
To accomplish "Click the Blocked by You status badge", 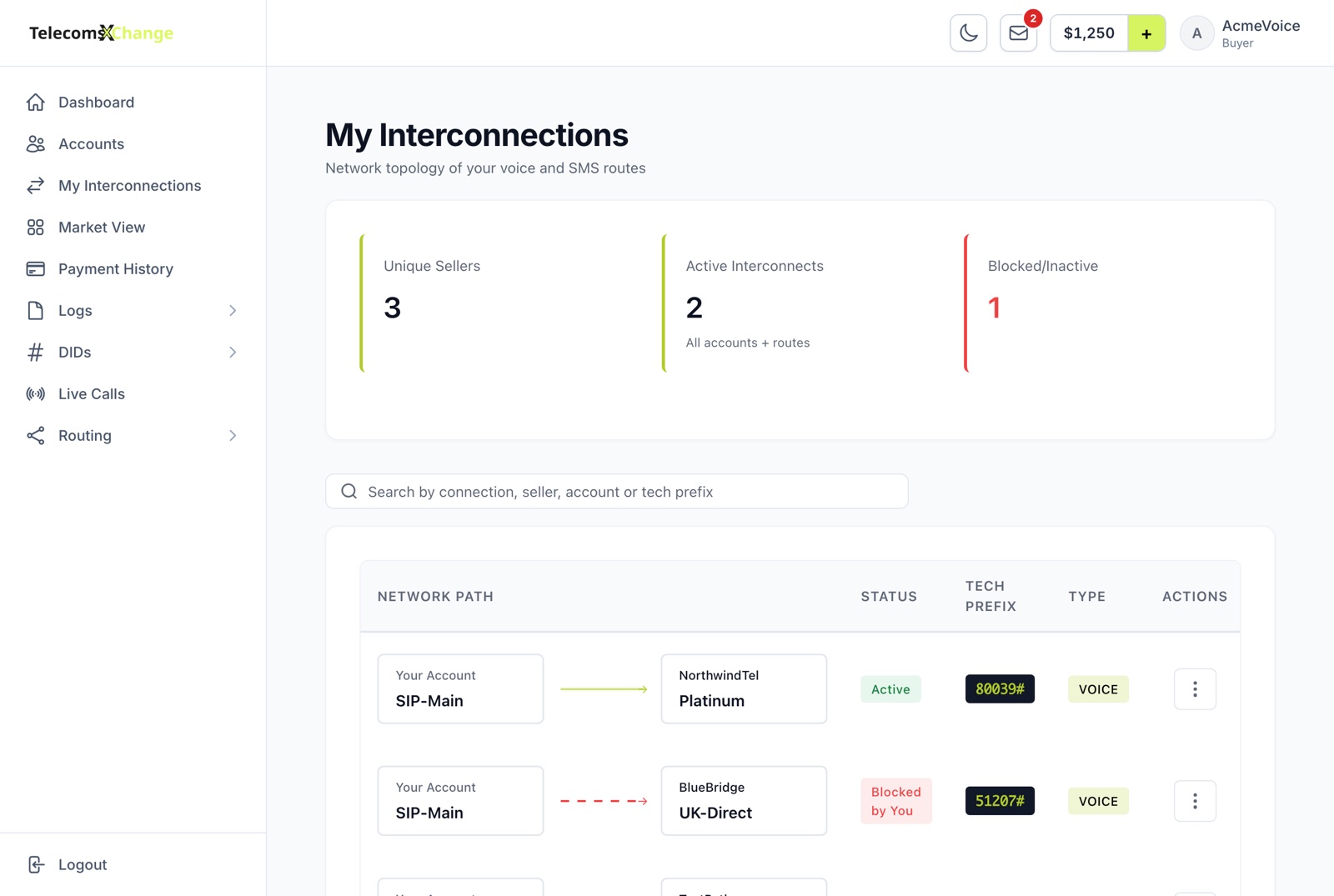I will tap(896, 800).
